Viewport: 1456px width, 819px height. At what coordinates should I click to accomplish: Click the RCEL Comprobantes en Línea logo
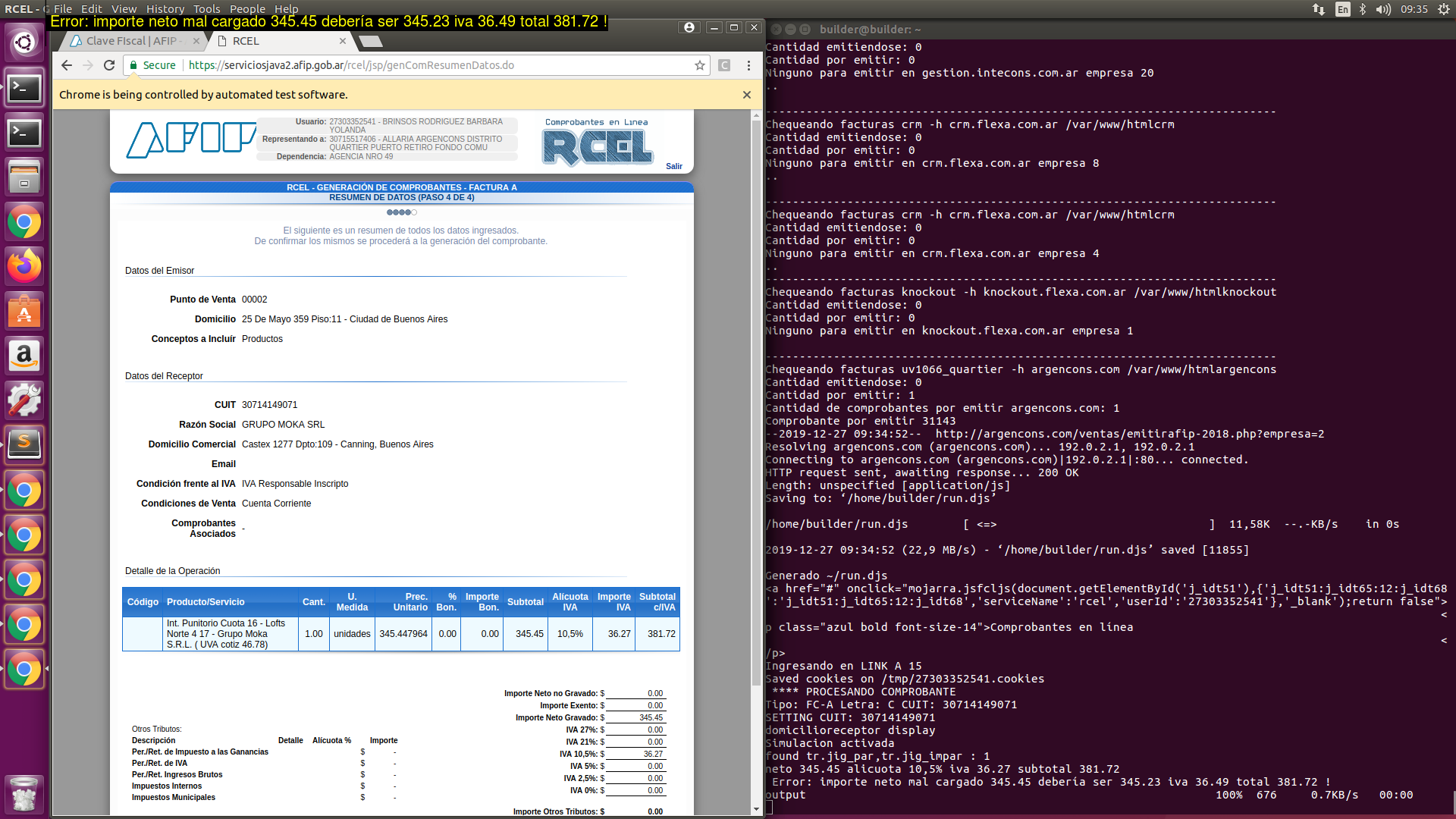point(598,143)
